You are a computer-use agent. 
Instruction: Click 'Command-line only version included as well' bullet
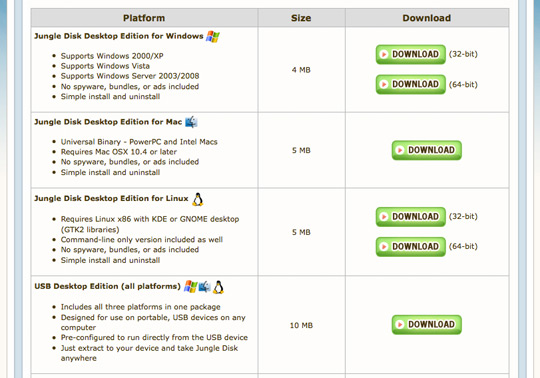142,239
